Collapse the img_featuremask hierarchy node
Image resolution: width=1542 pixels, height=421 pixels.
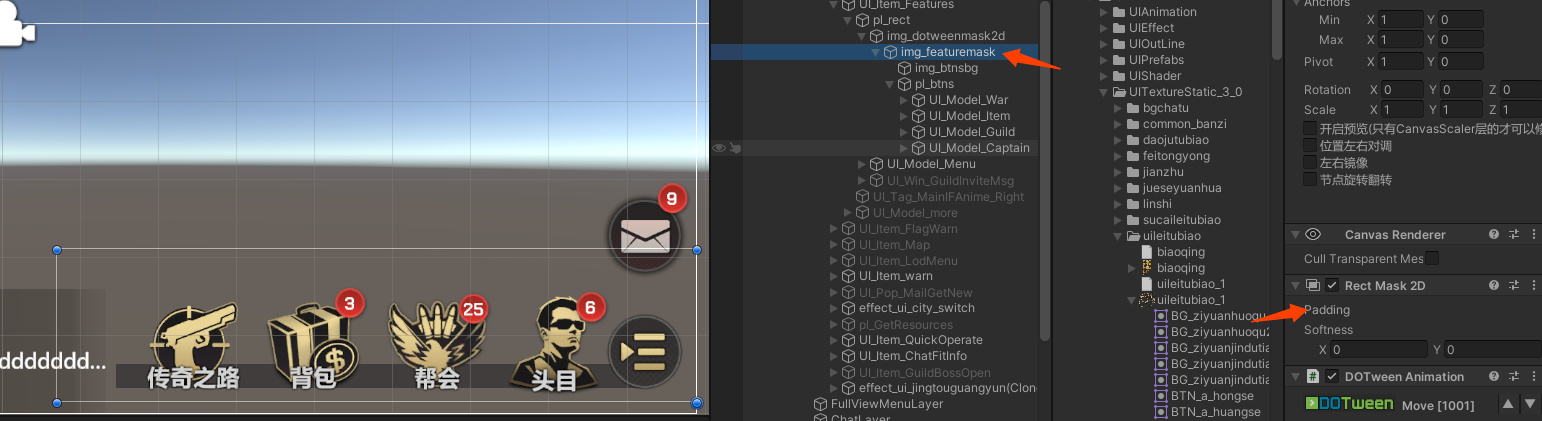click(x=876, y=52)
